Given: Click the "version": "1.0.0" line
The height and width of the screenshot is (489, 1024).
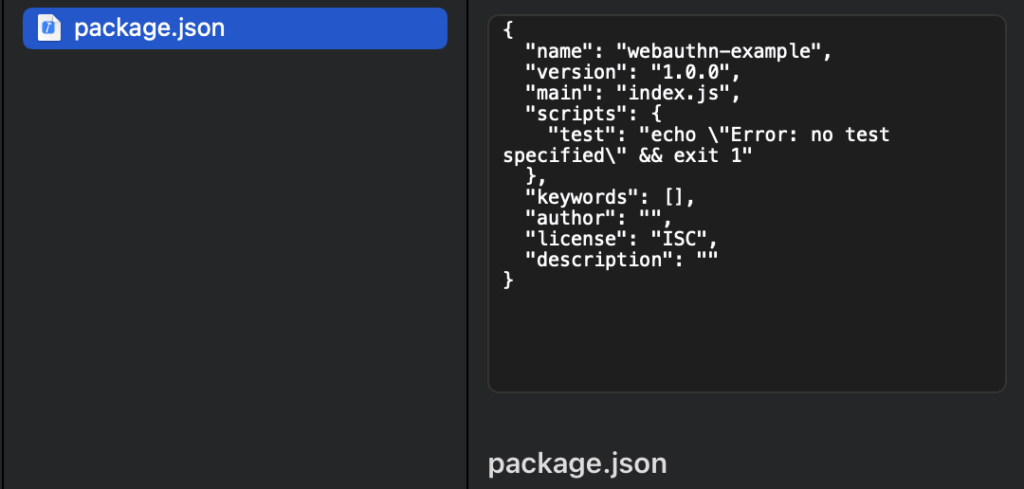Looking at the screenshot, I should [x=631, y=73].
